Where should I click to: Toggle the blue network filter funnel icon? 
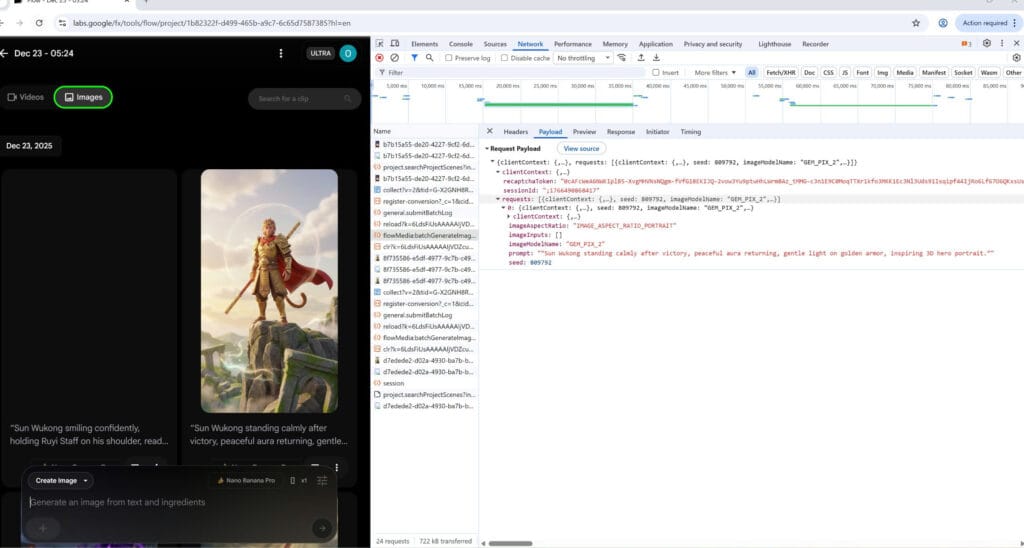(x=414, y=58)
